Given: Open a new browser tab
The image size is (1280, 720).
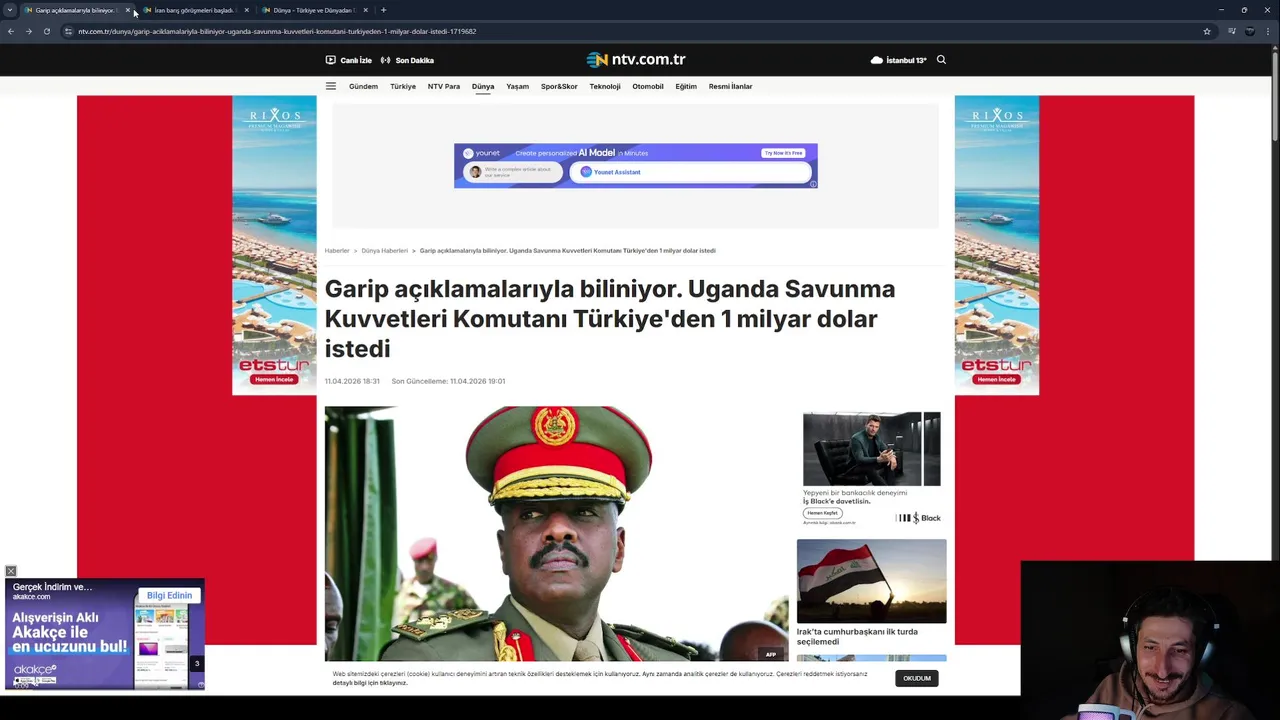Looking at the screenshot, I should click(383, 10).
